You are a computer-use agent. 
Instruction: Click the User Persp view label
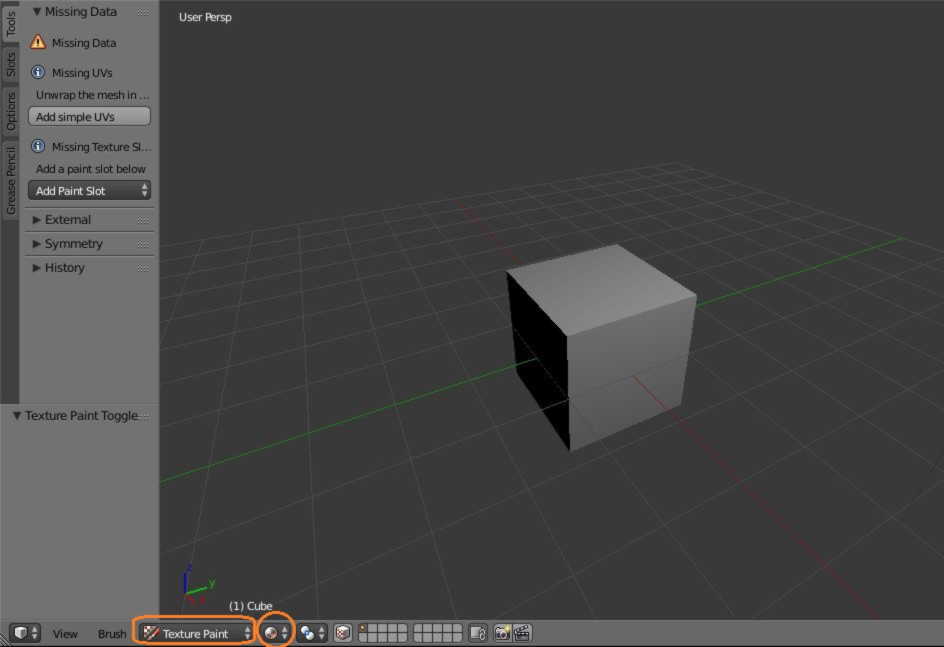coord(205,17)
